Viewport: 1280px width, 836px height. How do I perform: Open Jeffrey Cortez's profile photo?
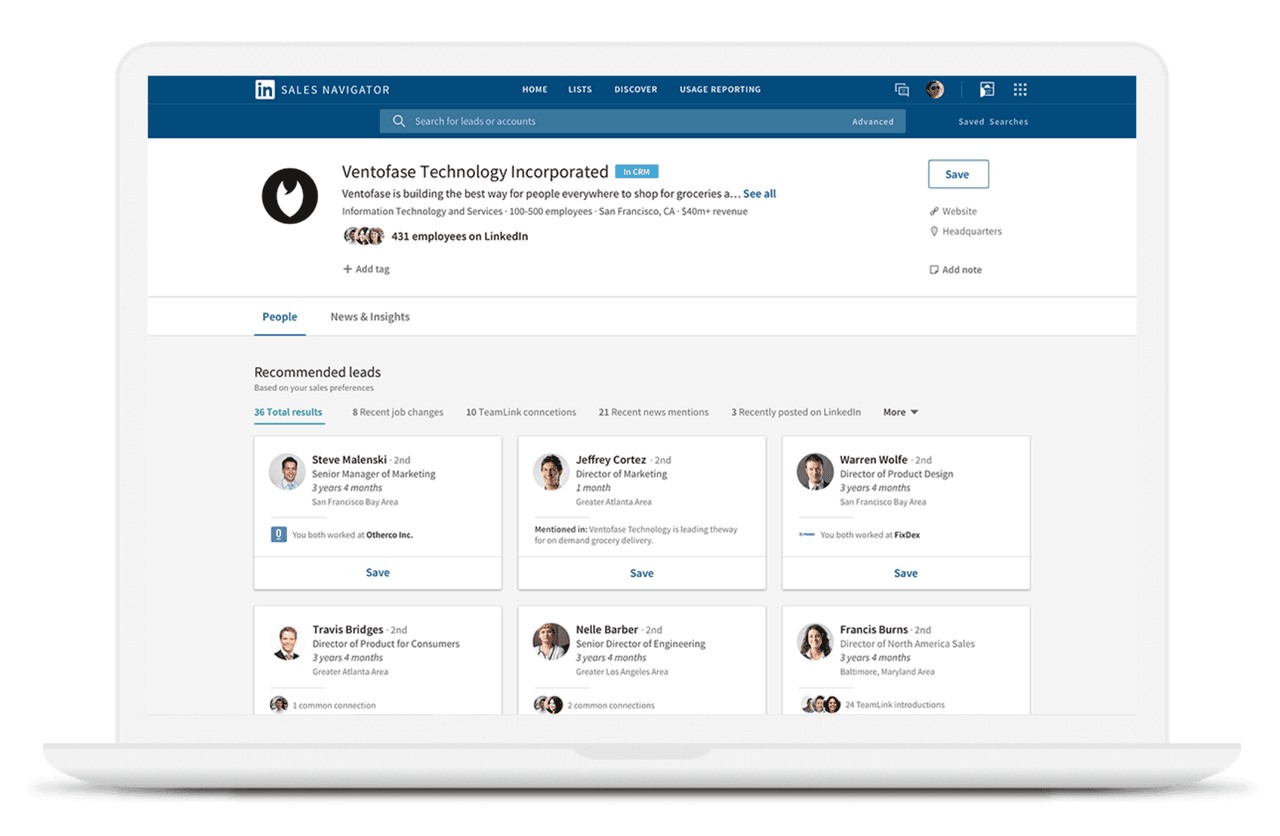[x=551, y=472]
